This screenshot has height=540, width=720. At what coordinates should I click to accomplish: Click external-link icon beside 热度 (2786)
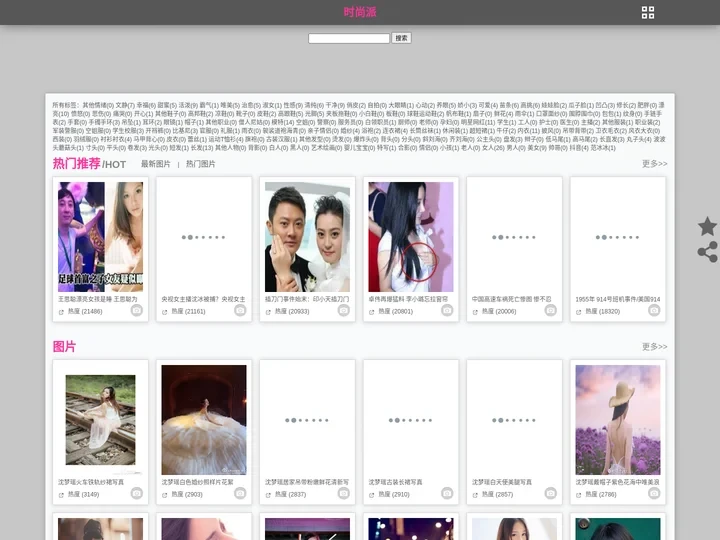click(x=579, y=495)
